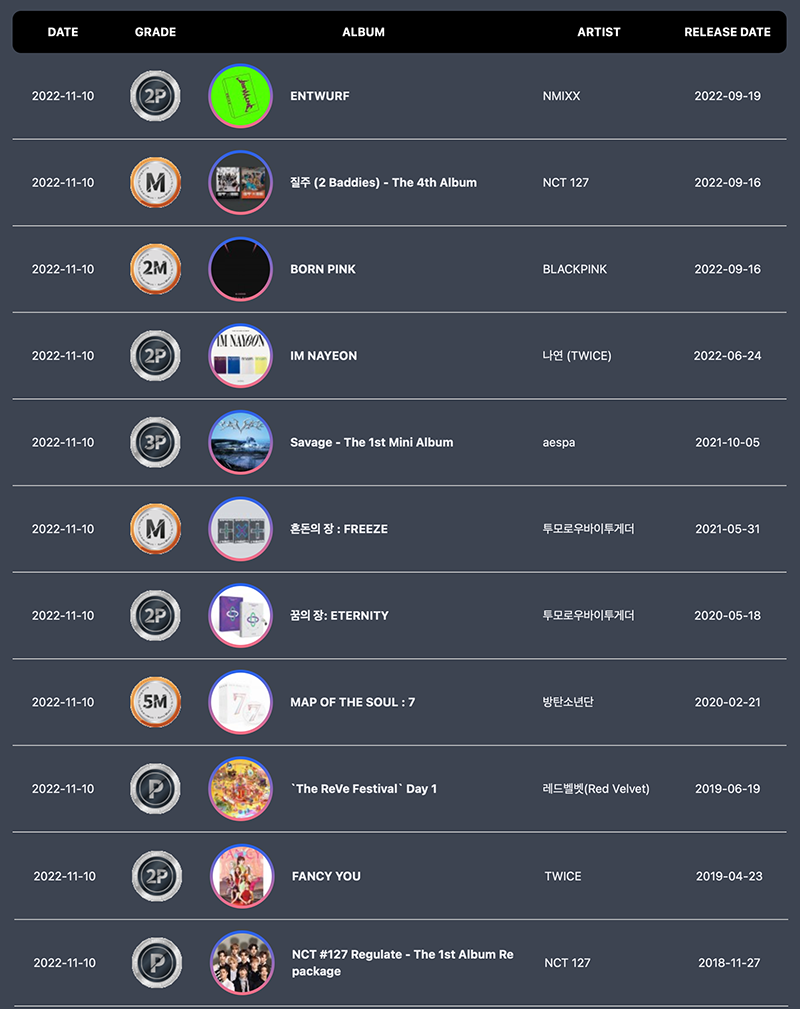Click the 5M grade badge for MAP OF THE SOUL : 7
Viewport: 800px width, 1009px height.
155,702
